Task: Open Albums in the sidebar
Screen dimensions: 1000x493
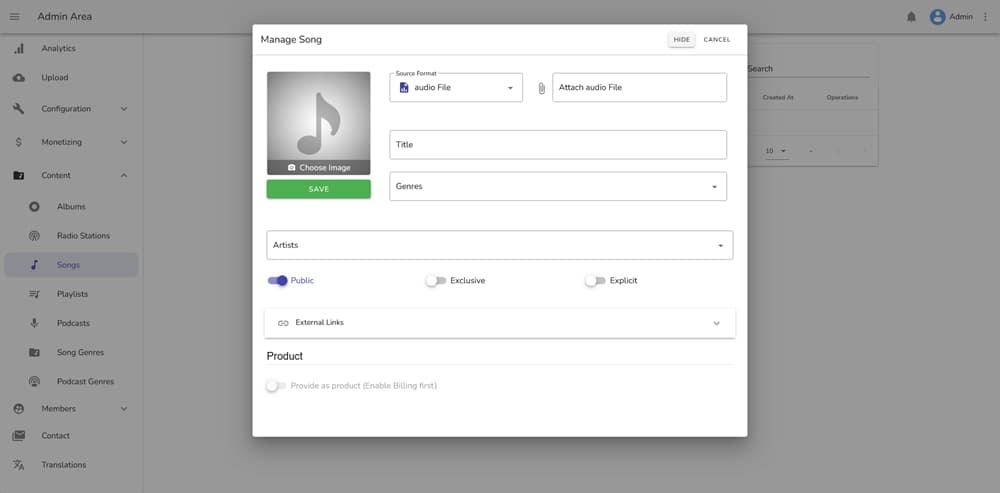Action: (x=71, y=207)
